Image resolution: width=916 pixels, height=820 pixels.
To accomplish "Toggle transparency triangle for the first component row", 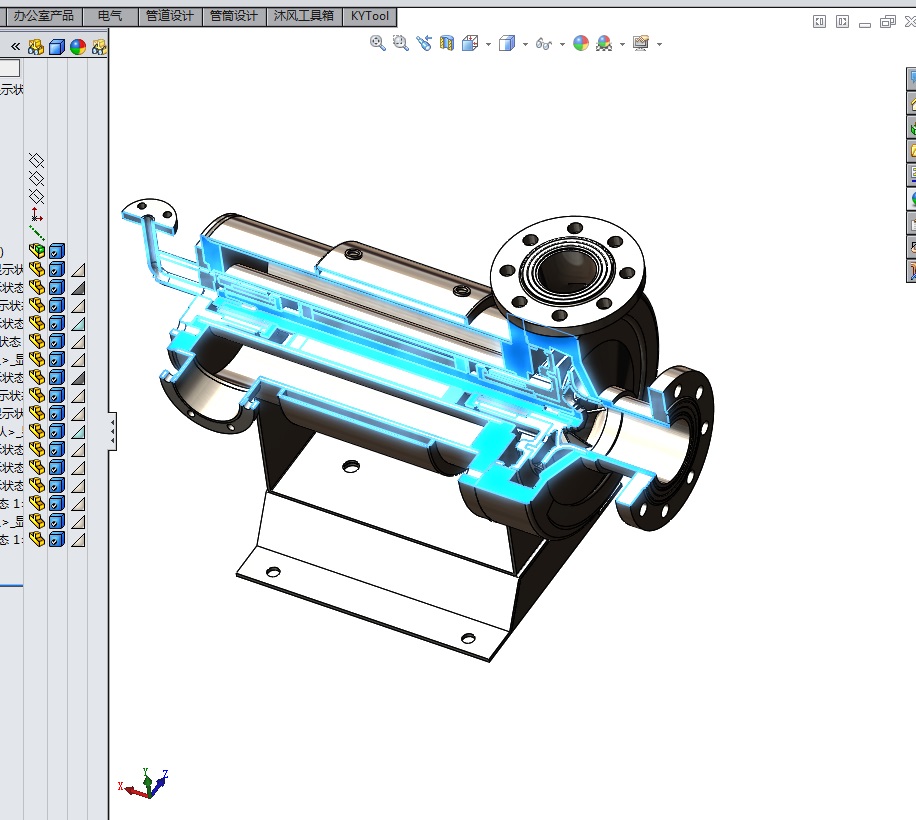I will pos(78,270).
